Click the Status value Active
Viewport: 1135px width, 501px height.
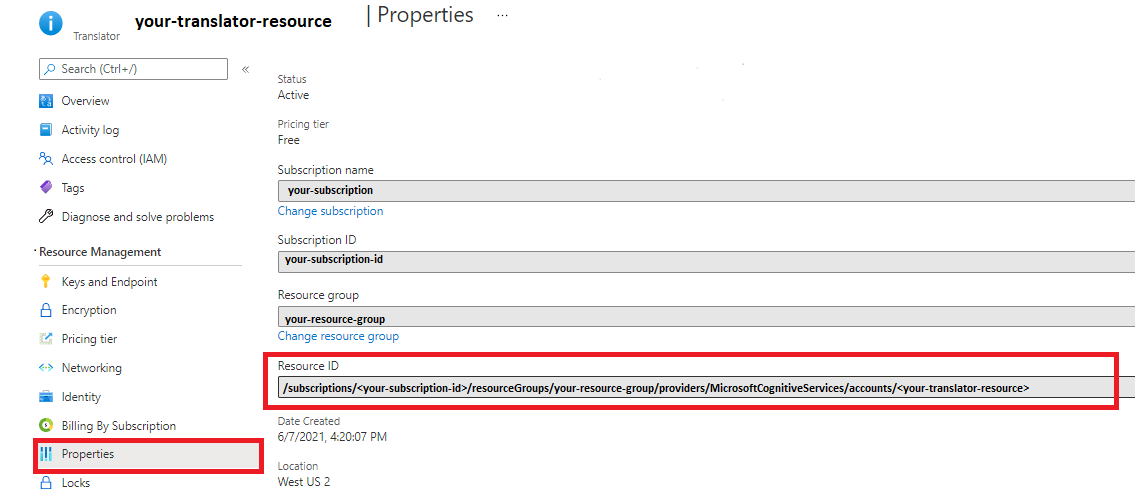(x=293, y=95)
